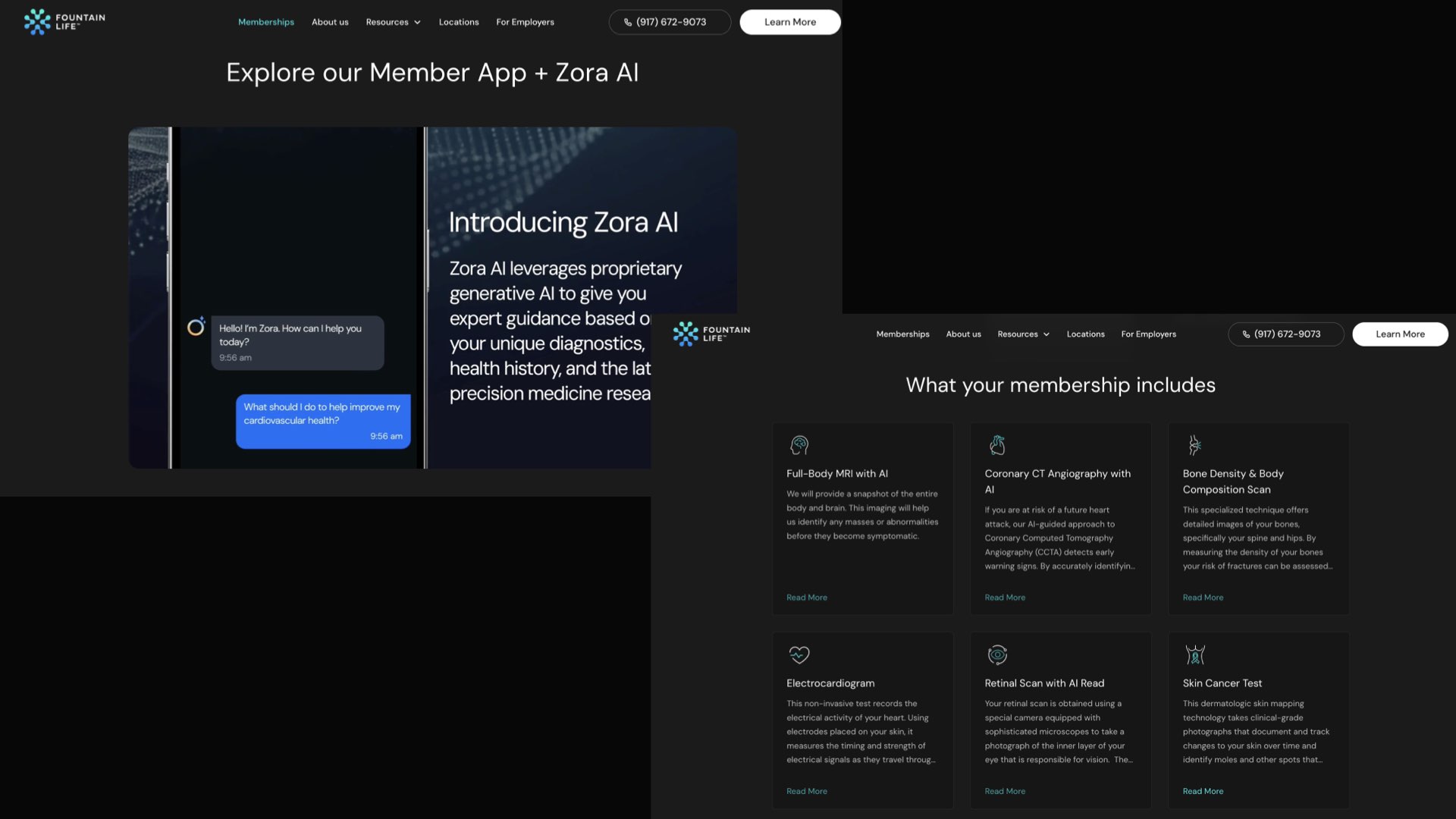Click the Zora AI ring avatar icon
The width and height of the screenshot is (1456, 819).
coord(196,326)
